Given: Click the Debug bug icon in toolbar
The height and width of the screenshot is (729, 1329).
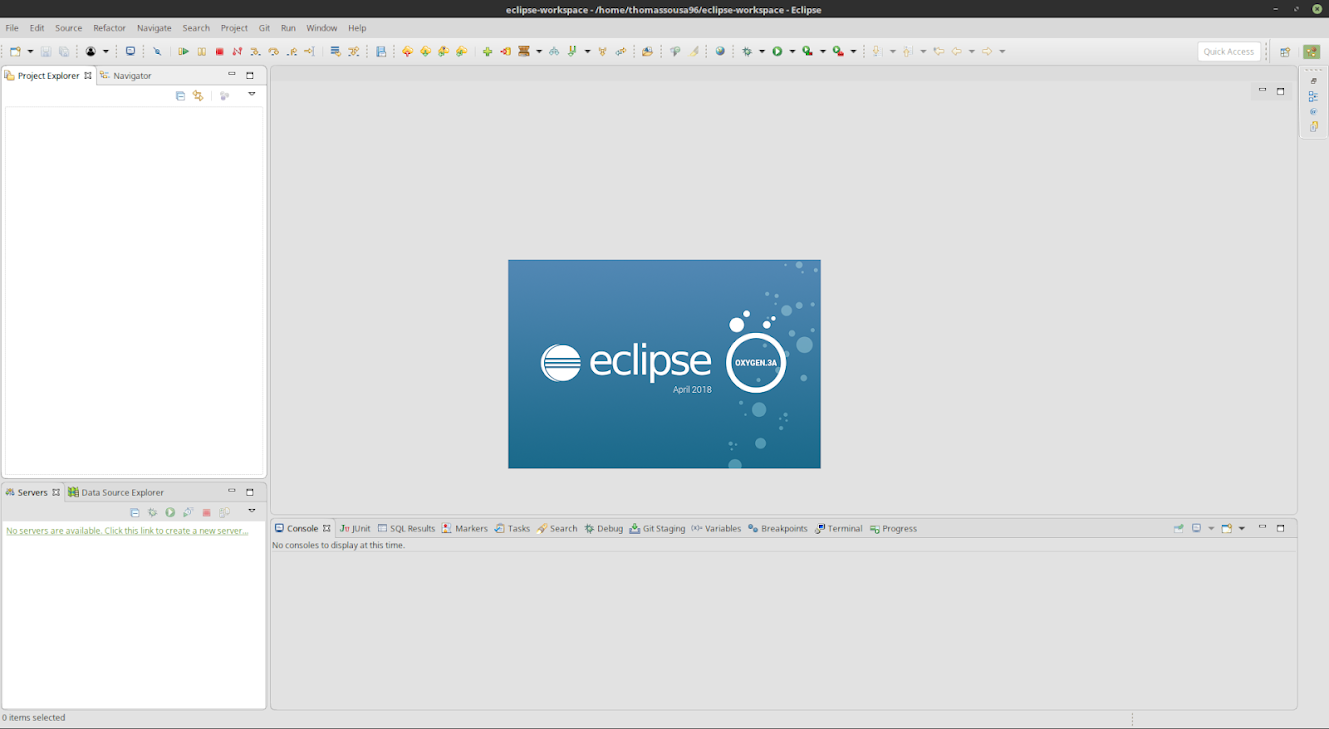Looking at the screenshot, I should [747, 51].
